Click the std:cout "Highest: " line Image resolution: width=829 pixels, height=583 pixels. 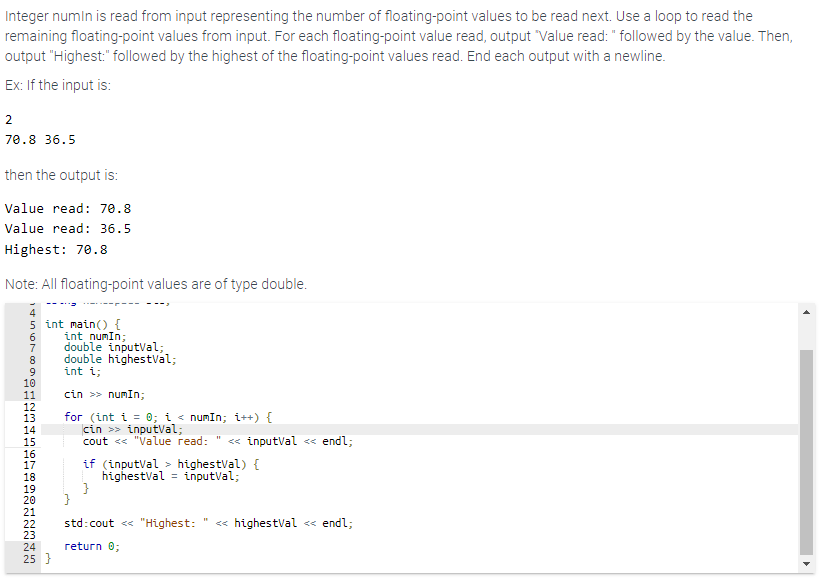(x=208, y=523)
